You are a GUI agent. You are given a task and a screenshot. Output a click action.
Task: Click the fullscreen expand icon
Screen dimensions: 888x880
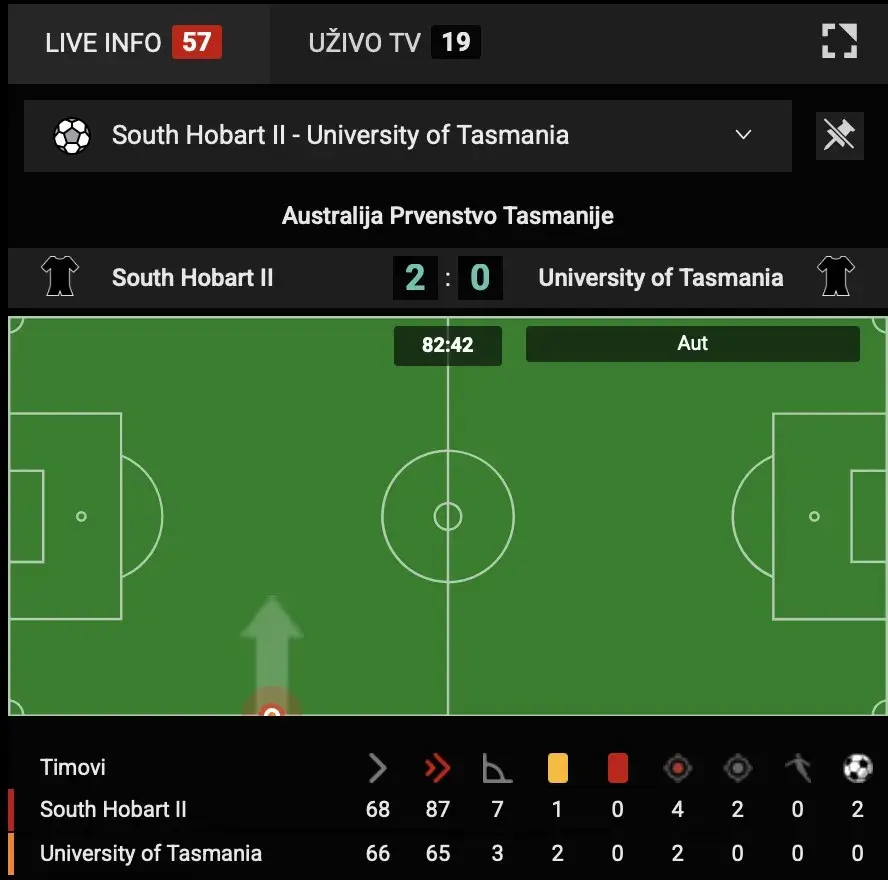839,41
